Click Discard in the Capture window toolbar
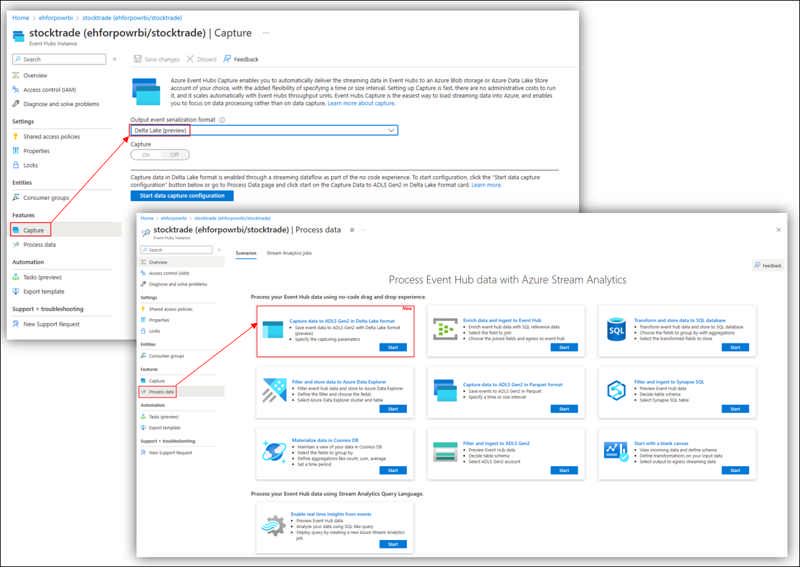 202,60
